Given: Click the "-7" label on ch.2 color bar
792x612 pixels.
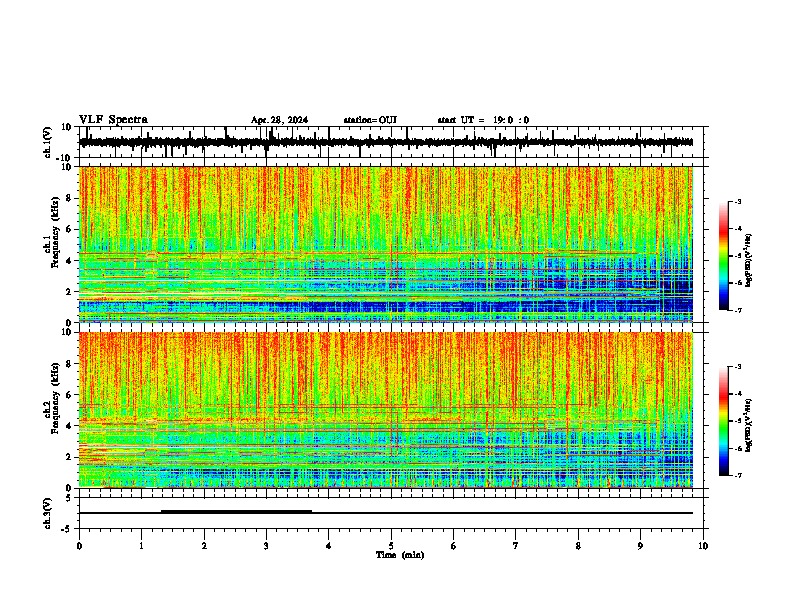Looking at the screenshot, I should pyautogui.click(x=738, y=475).
